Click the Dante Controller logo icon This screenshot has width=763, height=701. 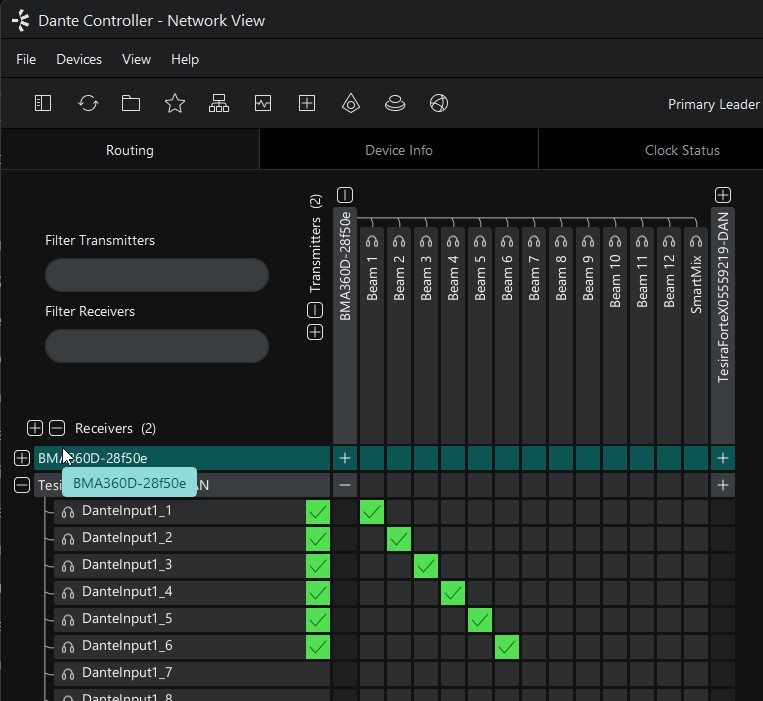[x=21, y=21]
